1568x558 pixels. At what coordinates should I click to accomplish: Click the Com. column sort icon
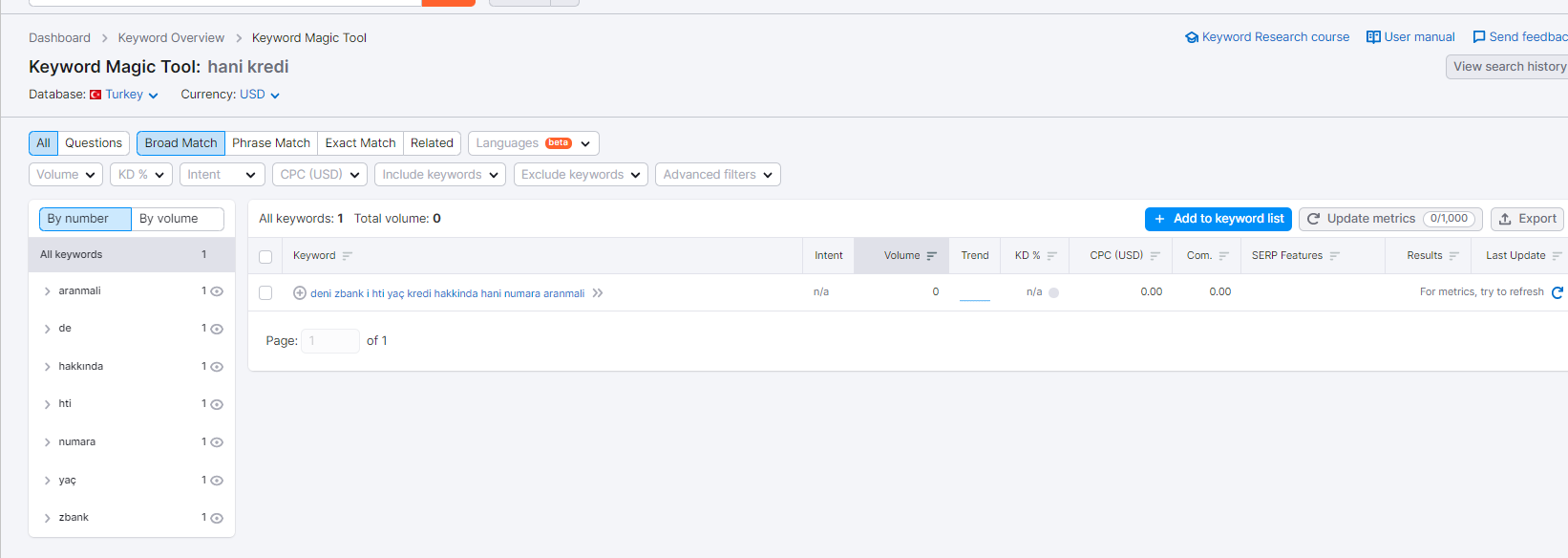click(x=1223, y=256)
